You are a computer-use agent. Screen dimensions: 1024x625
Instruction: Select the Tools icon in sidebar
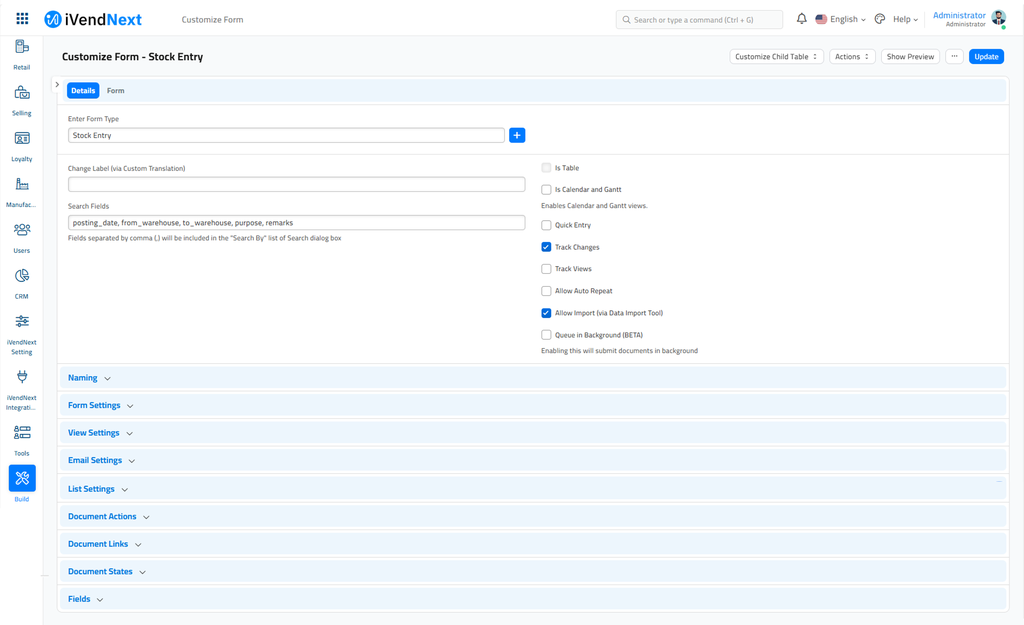click(x=21, y=433)
